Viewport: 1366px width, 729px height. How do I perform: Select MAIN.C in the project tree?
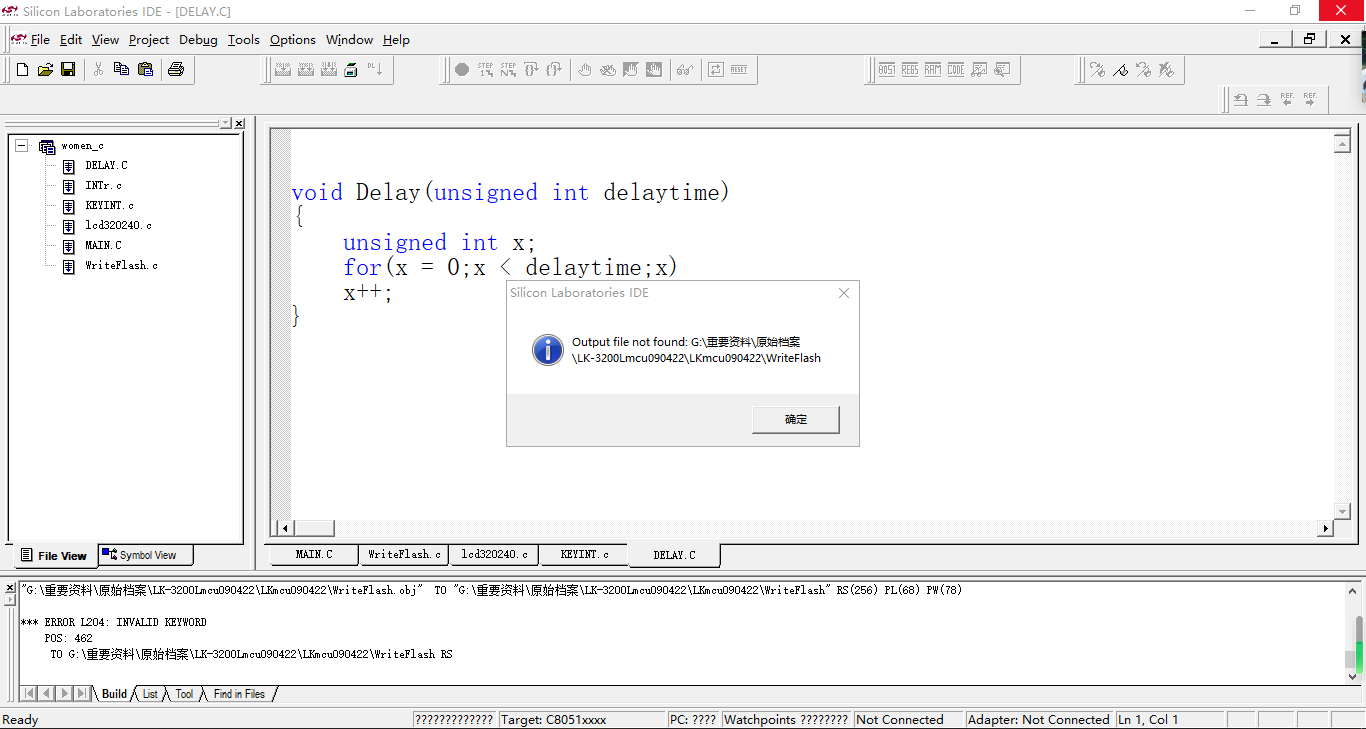[x=103, y=245]
